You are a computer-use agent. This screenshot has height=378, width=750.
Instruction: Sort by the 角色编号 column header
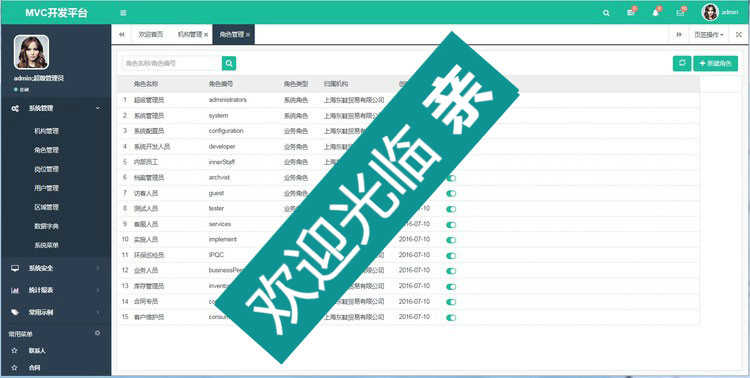point(221,84)
